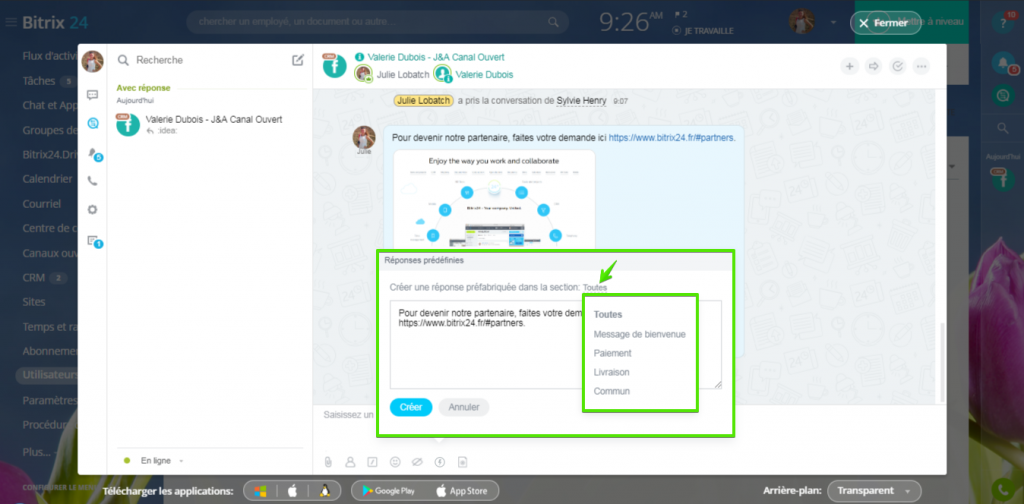This screenshot has width=1024, height=504.
Task: Open the chats speech-bubble sidebar icon
Action: (x=92, y=95)
